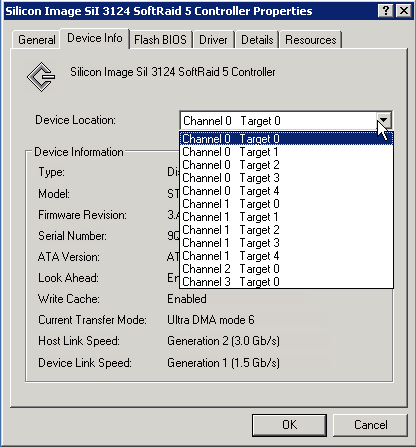Switch to the Resources tab

tap(311, 40)
